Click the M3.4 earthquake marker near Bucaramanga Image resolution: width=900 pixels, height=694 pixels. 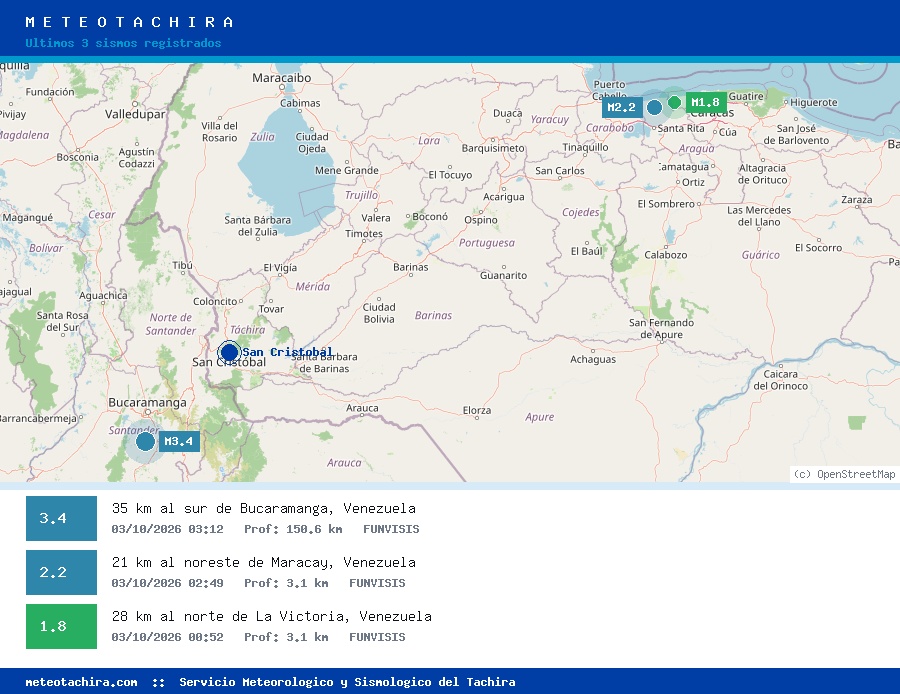click(x=145, y=441)
